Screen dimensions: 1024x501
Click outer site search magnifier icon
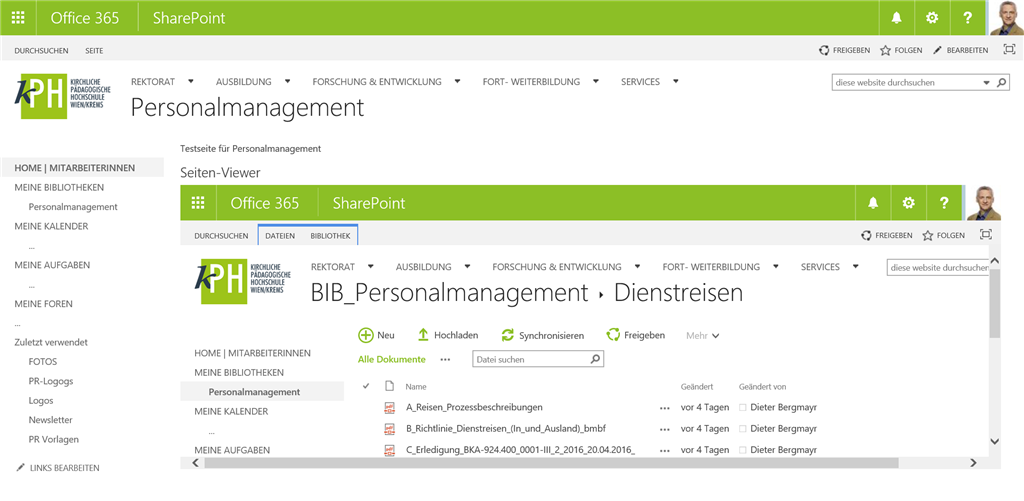click(1002, 83)
